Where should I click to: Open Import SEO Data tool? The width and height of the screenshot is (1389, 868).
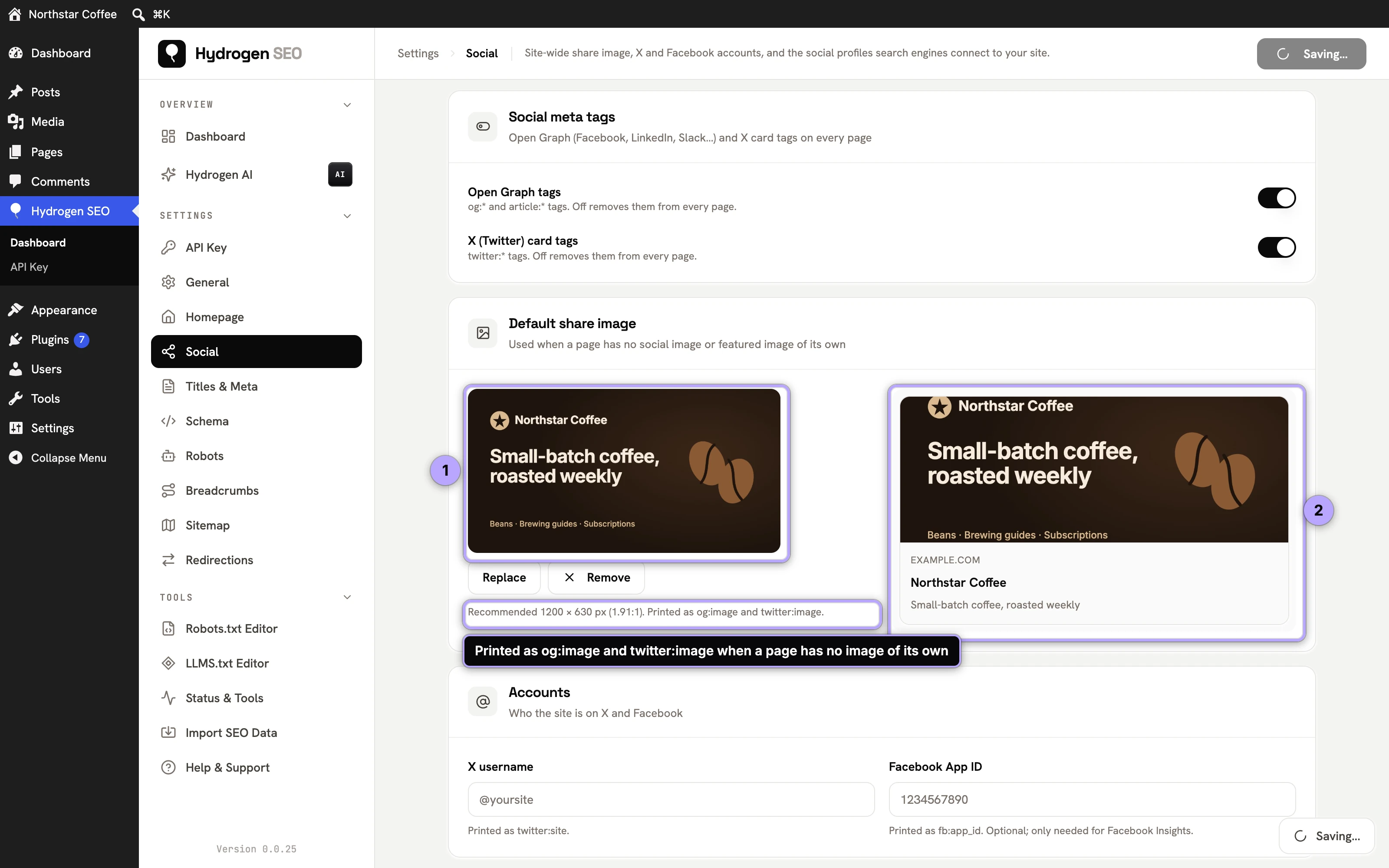point(256,733)
